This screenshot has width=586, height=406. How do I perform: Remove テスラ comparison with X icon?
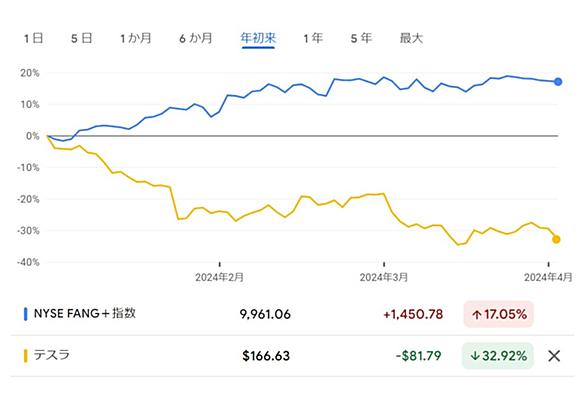coord(554,356)
